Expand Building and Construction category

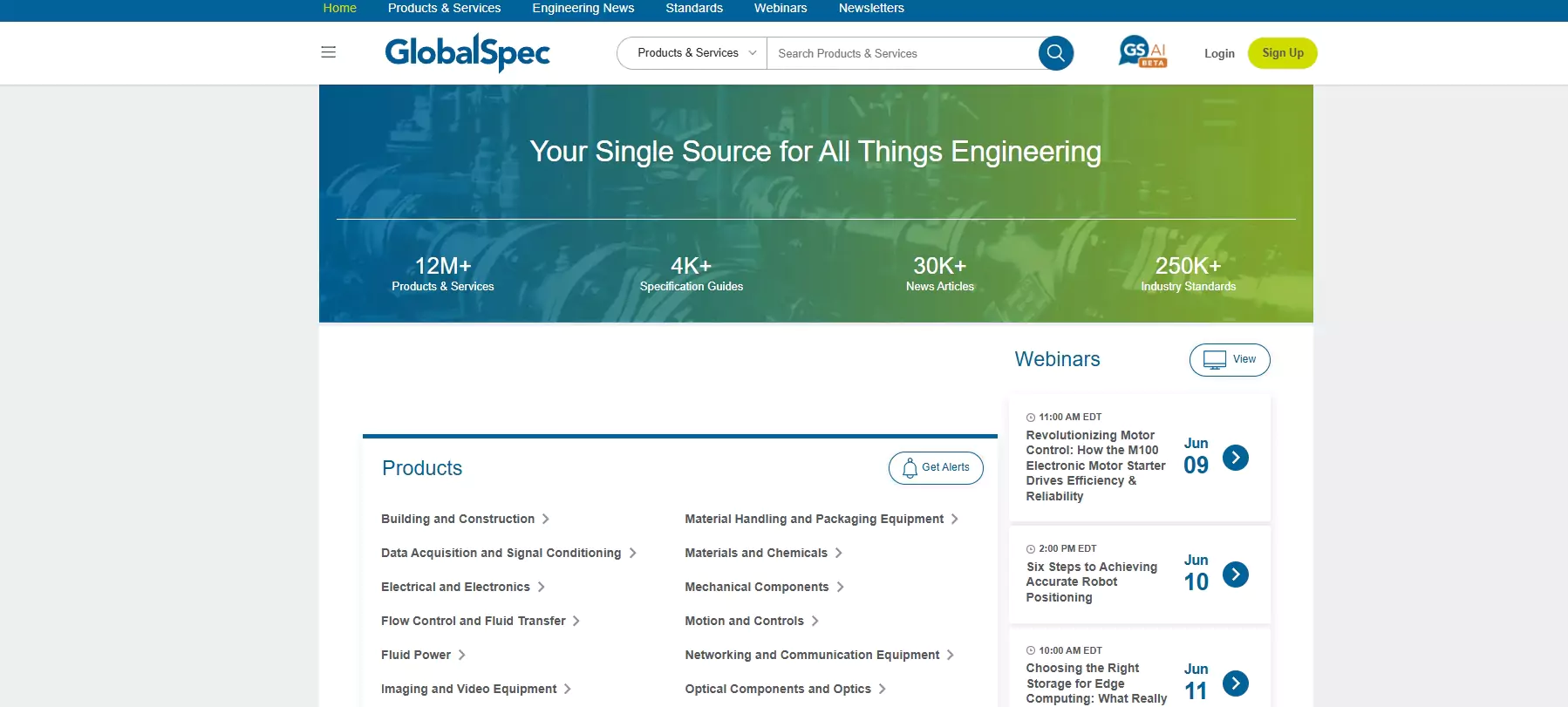[x=465, y=519]
